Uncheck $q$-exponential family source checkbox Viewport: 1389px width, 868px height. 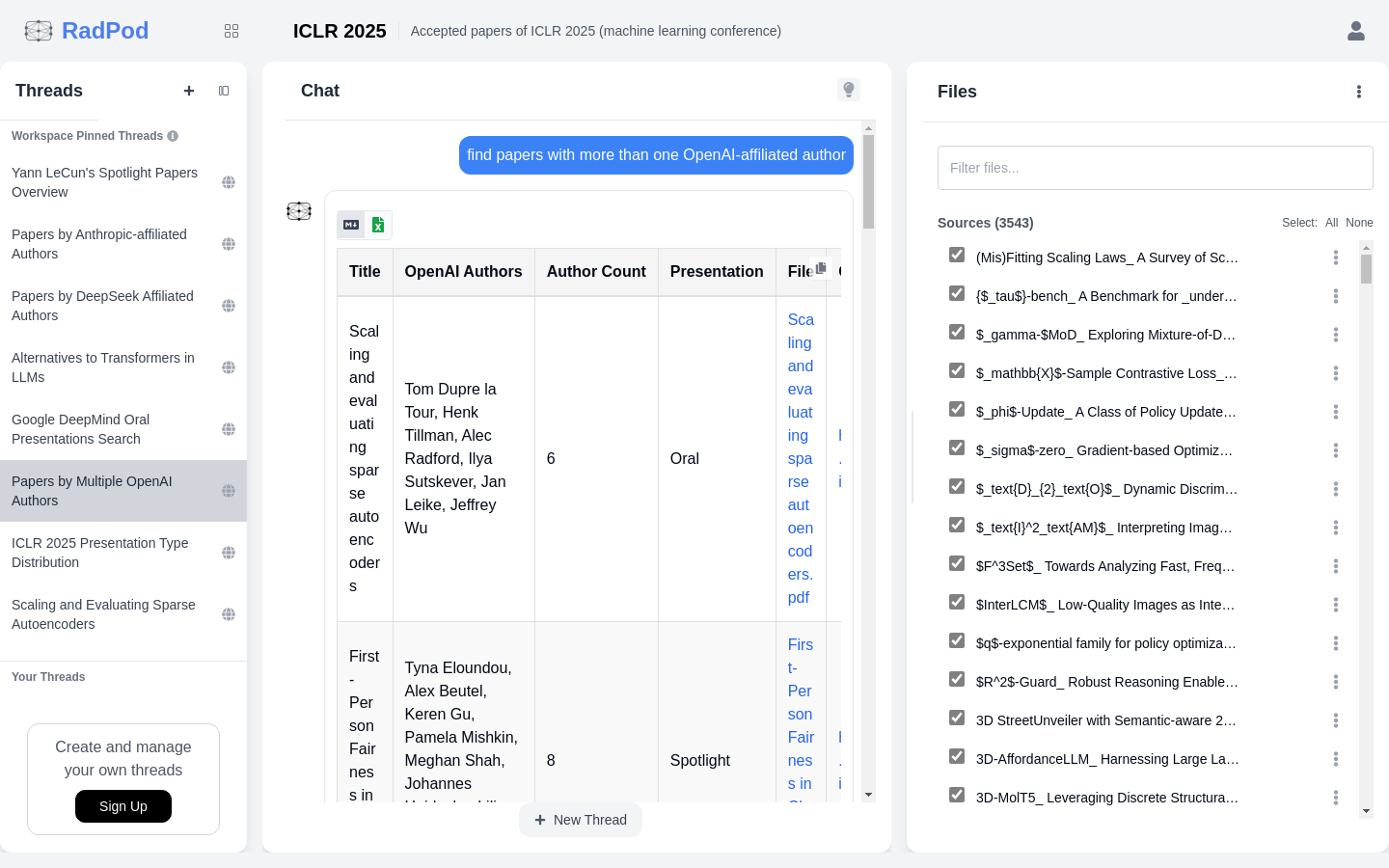tap(957, 640)
